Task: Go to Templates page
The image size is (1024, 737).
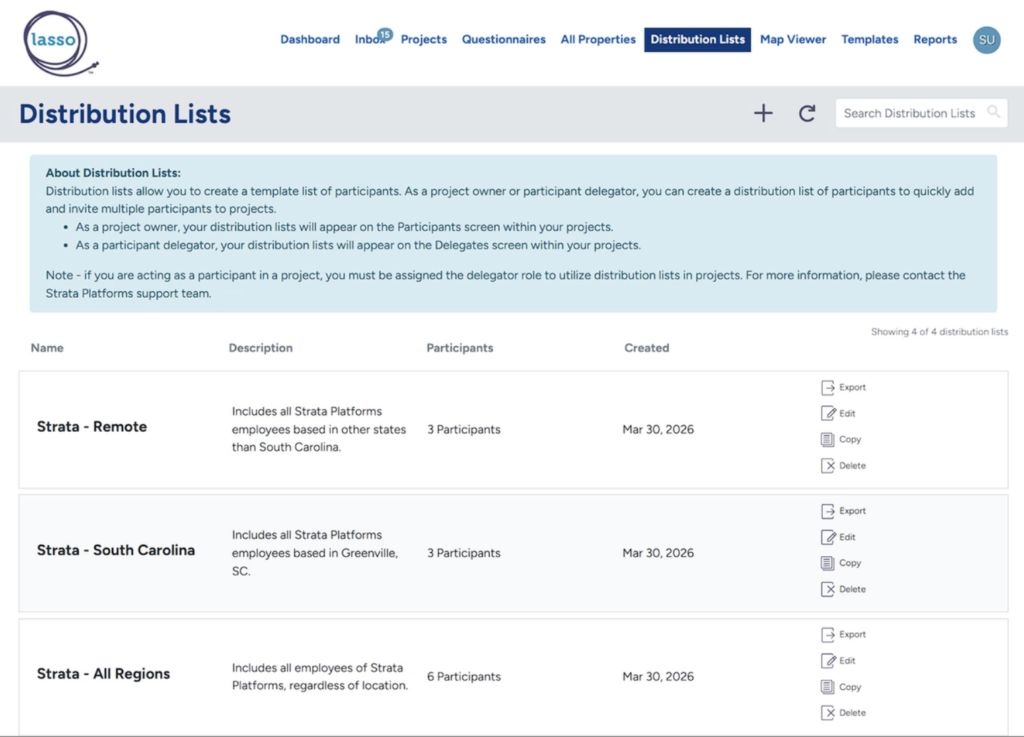Action: pyautogui.click(x=869, y=39)
